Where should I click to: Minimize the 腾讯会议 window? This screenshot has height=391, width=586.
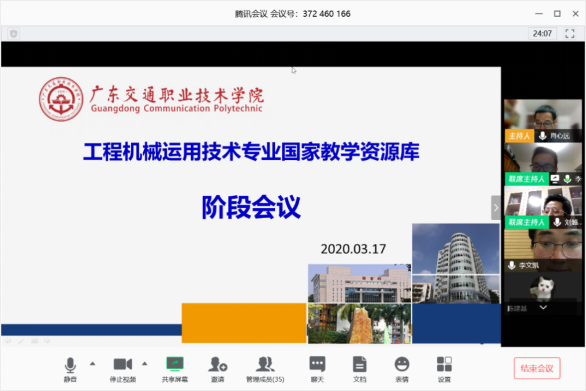(x=539, y=14)
